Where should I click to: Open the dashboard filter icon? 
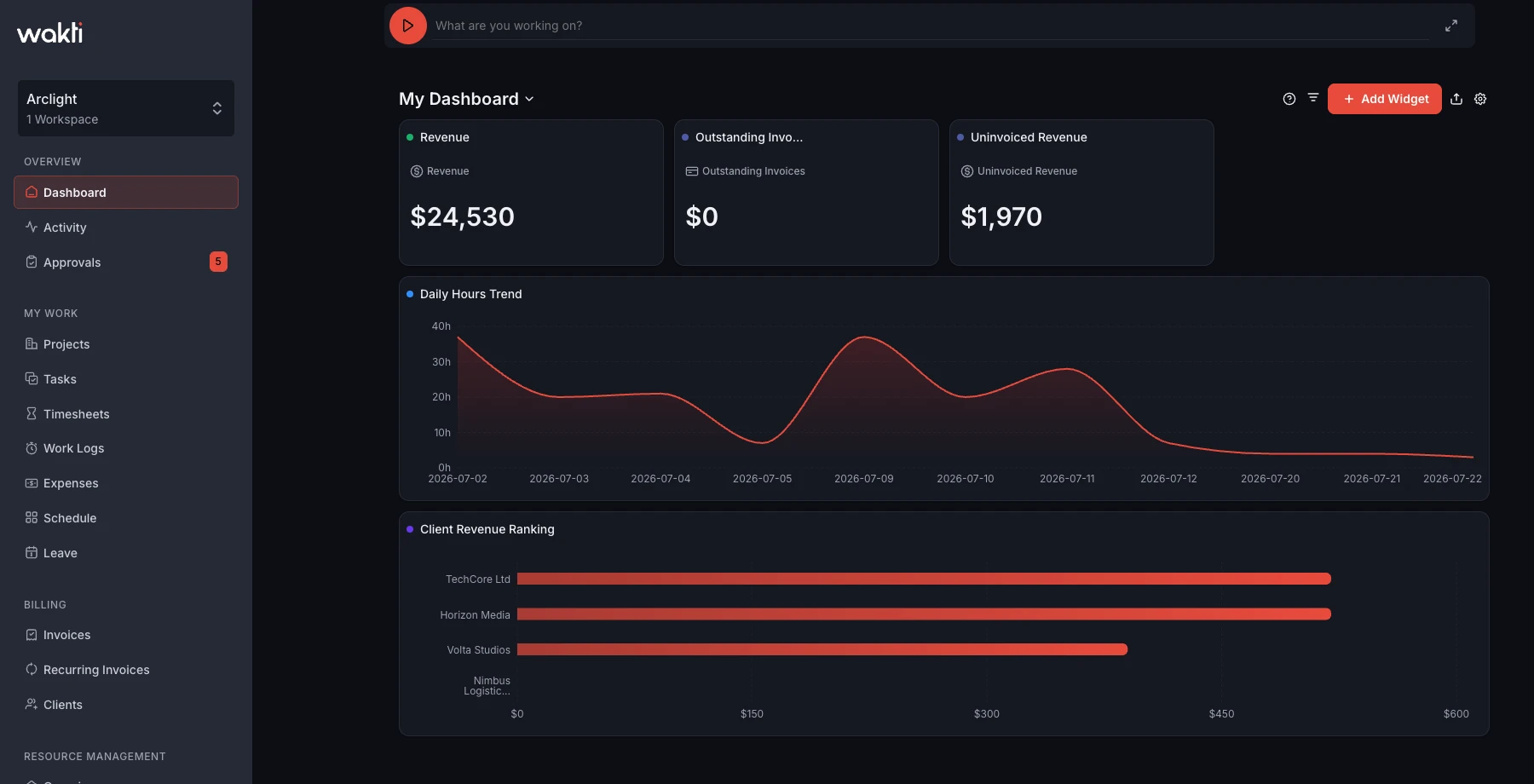pyautogui.click(x=1313, y=98)
